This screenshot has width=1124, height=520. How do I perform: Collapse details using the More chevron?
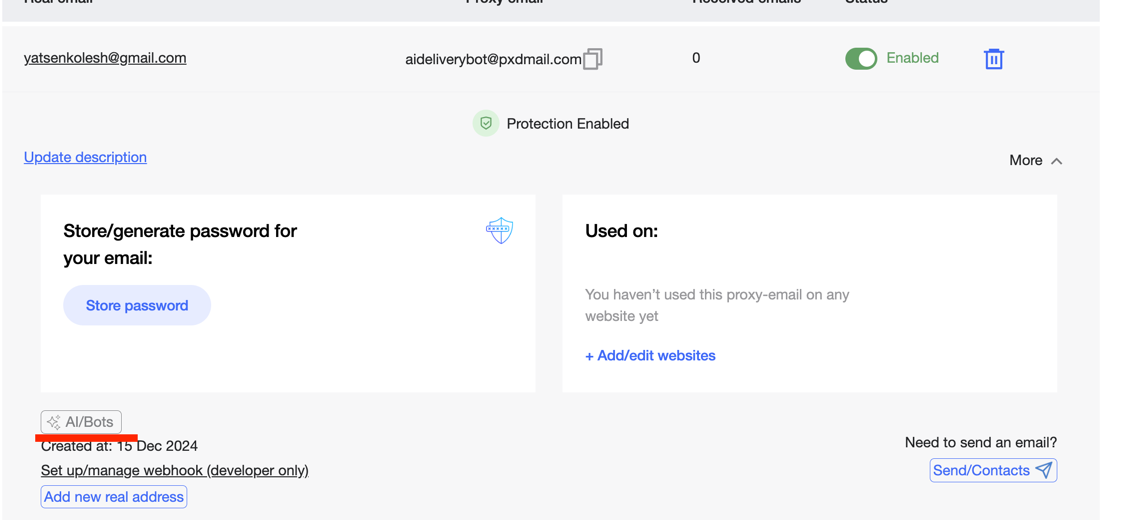[x=1057, y=161]
